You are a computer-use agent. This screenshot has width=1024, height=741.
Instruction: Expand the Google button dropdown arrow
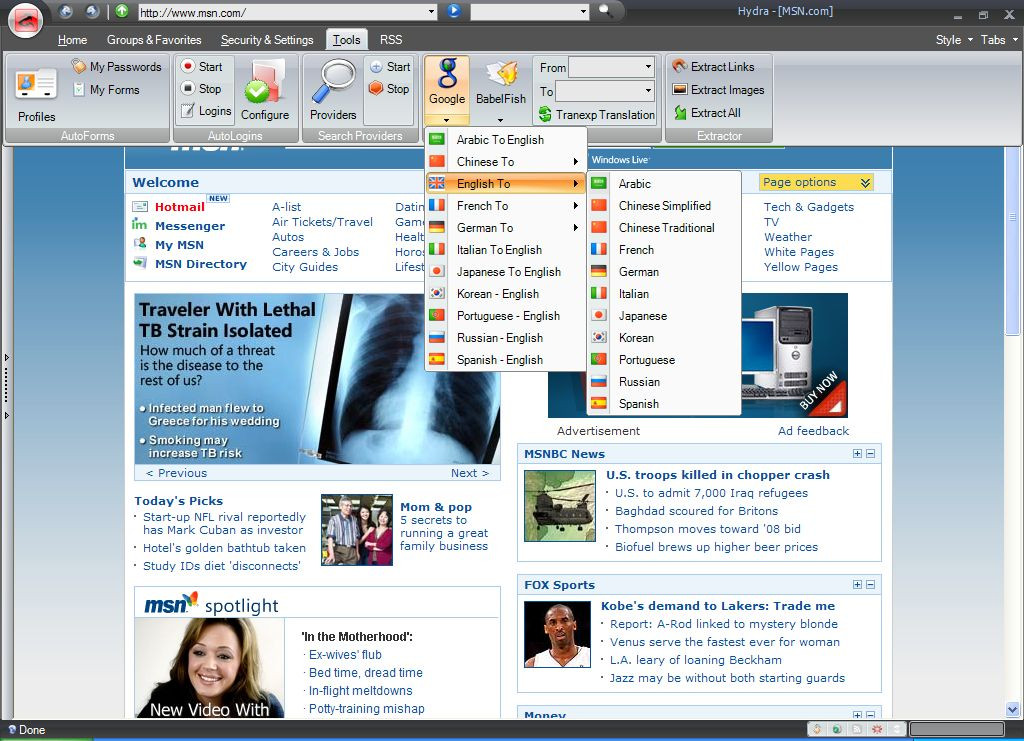447,120
